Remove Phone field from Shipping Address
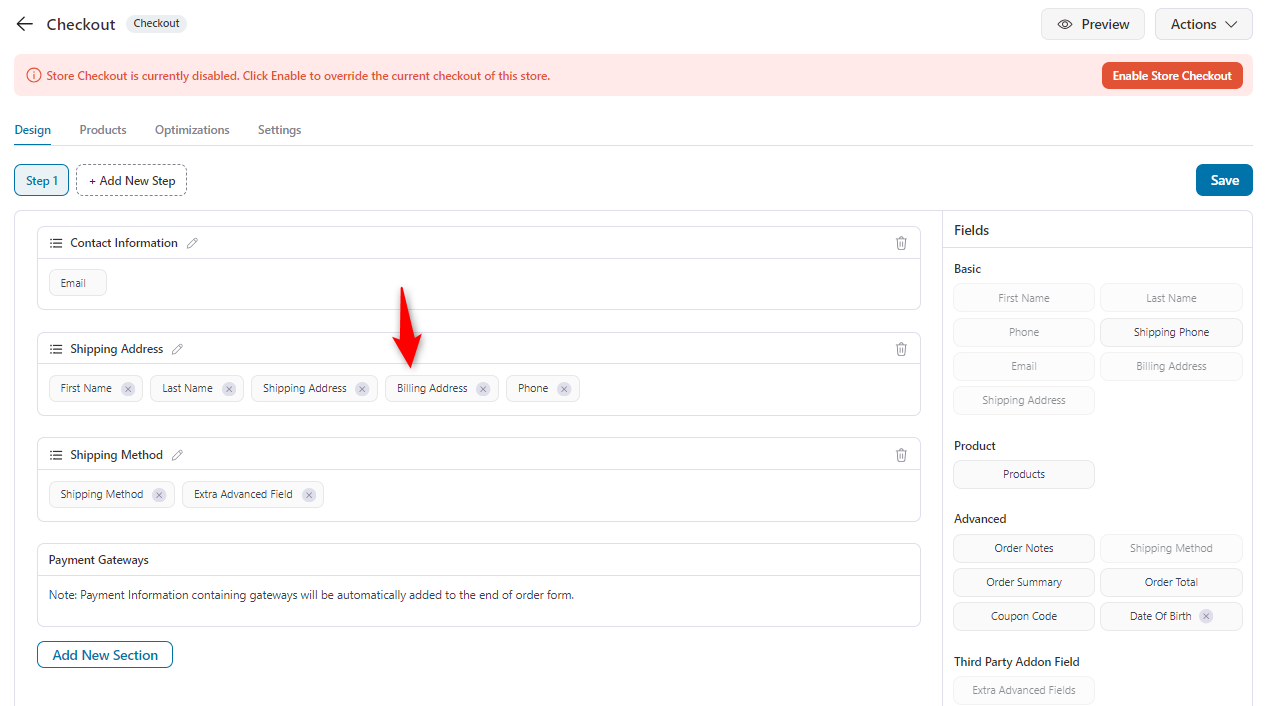 [x=564, y=389]
